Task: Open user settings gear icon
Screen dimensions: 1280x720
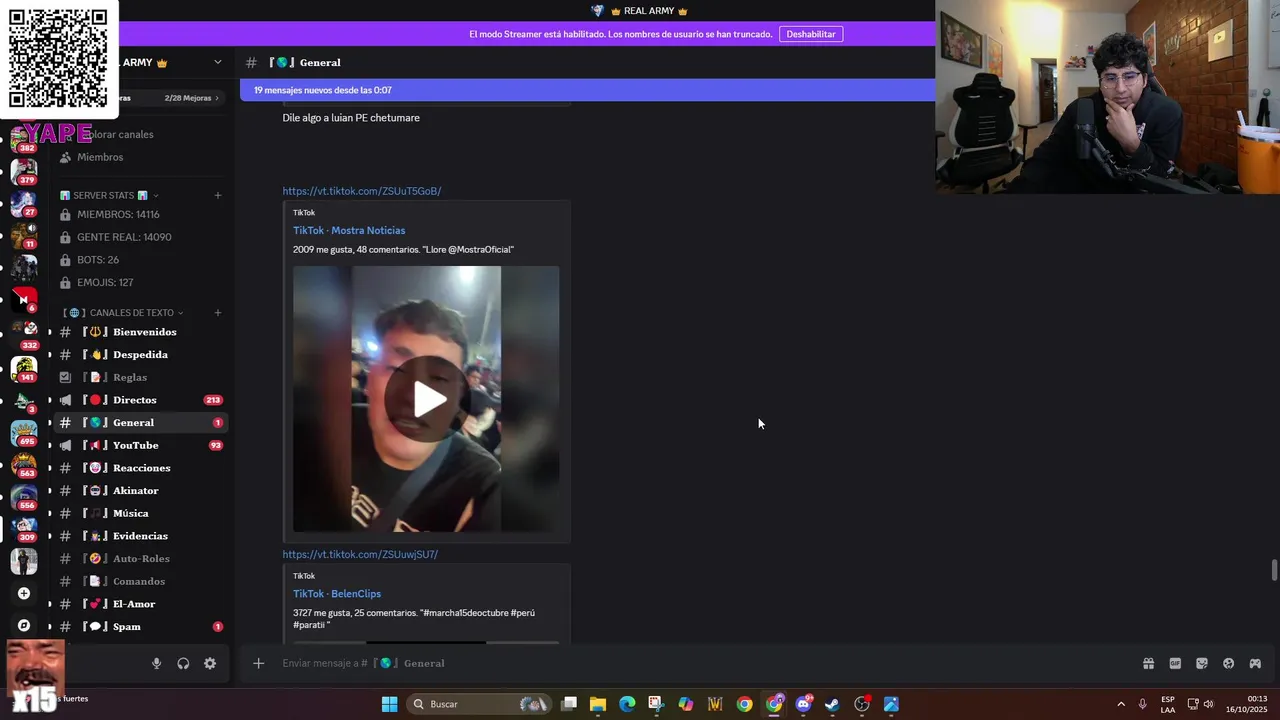Action: (210, 663)
